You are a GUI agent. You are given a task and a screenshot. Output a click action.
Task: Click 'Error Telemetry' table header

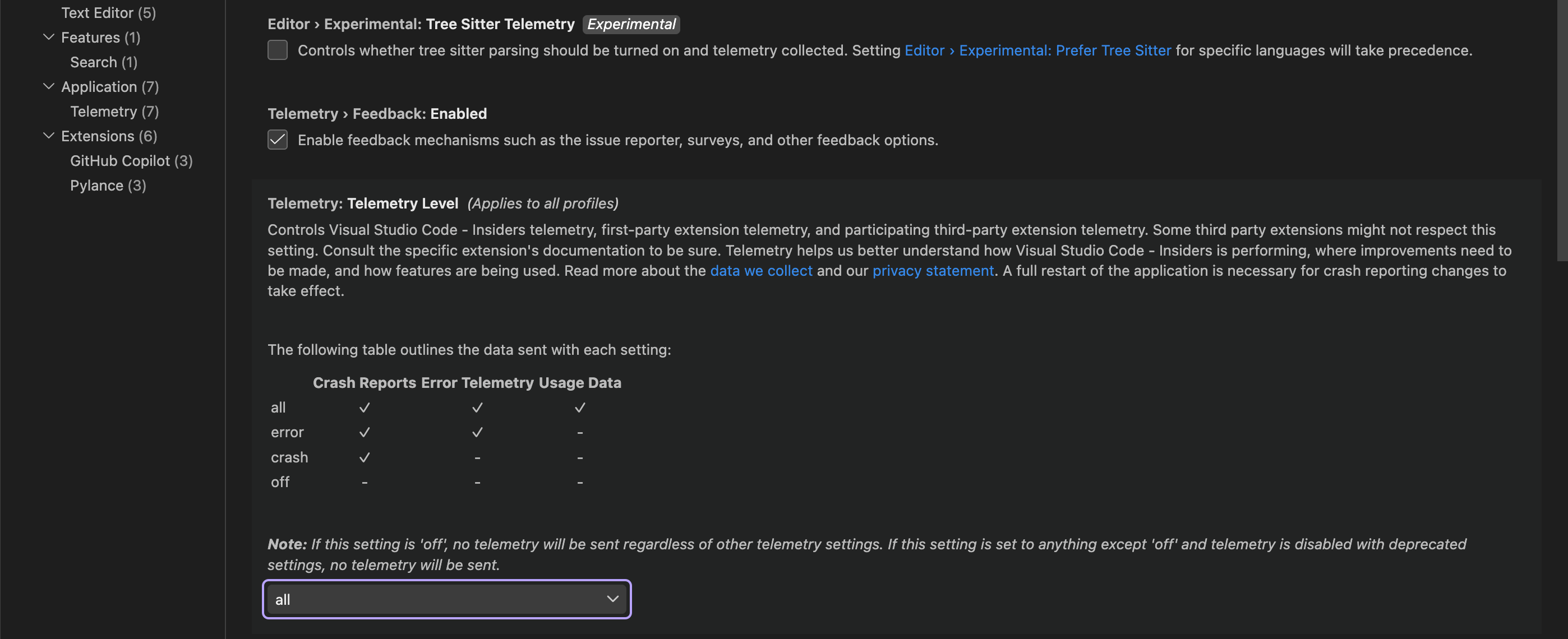pyautogui.click(x=477, y=382)
